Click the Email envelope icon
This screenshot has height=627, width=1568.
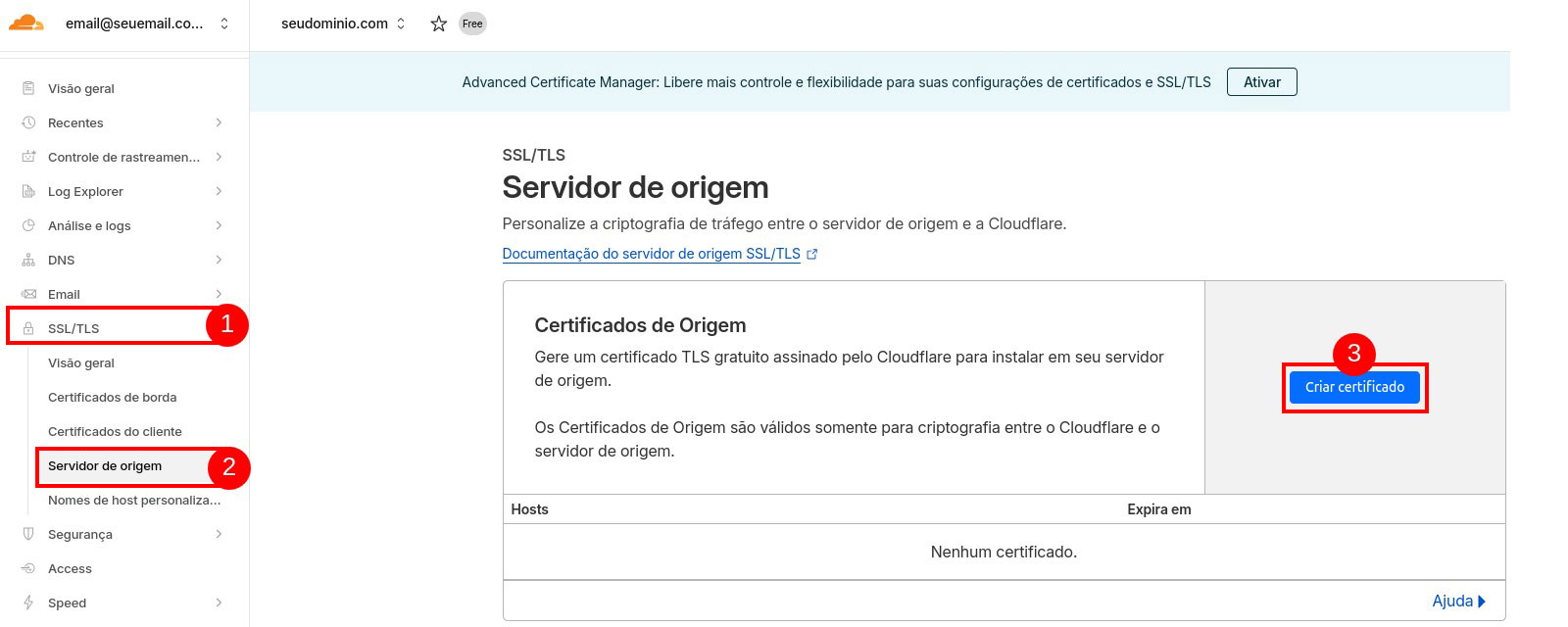pyautogui.click(x=28, y=294)
